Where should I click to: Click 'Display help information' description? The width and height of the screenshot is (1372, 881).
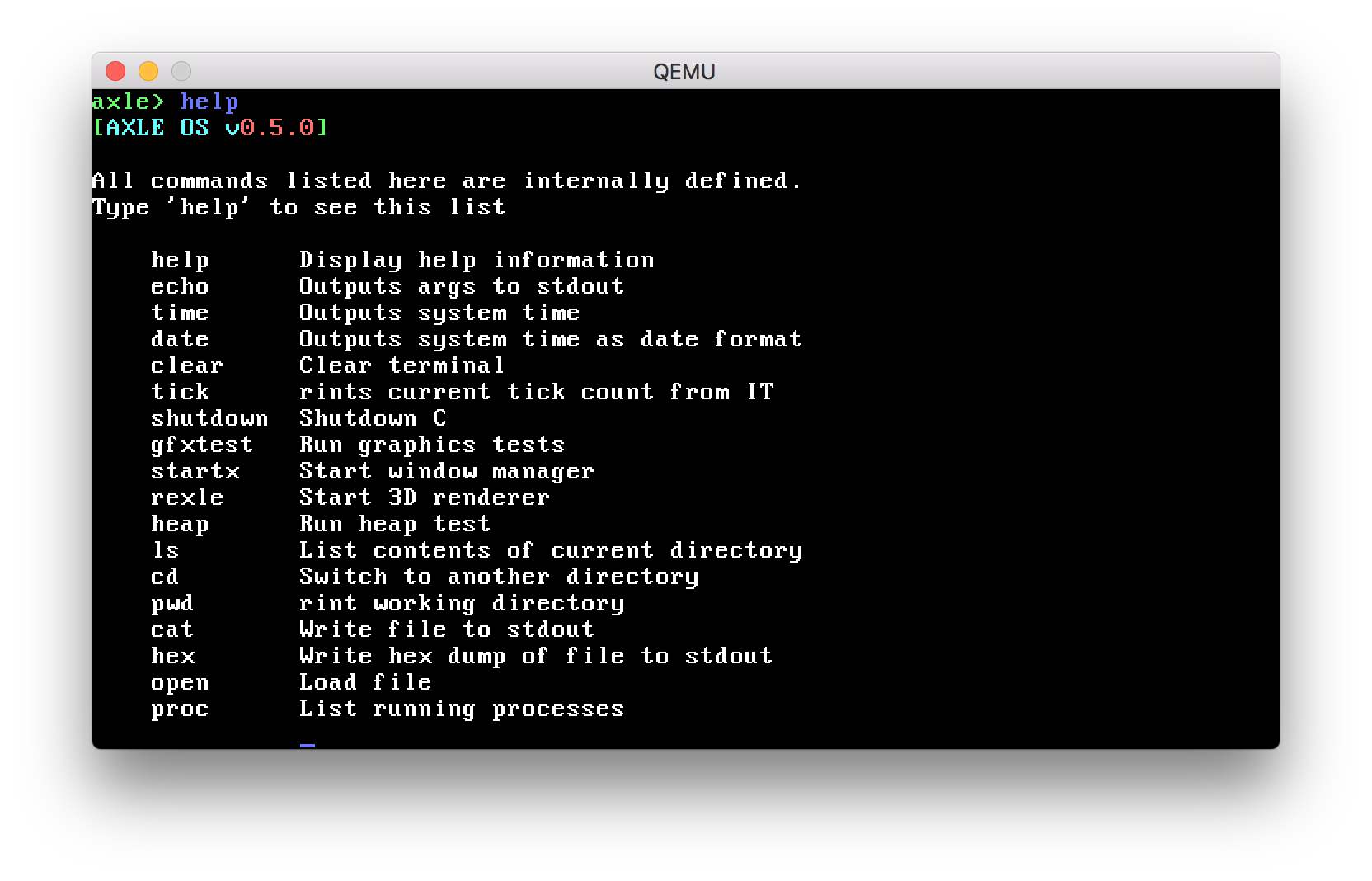(x=477, y=260)
